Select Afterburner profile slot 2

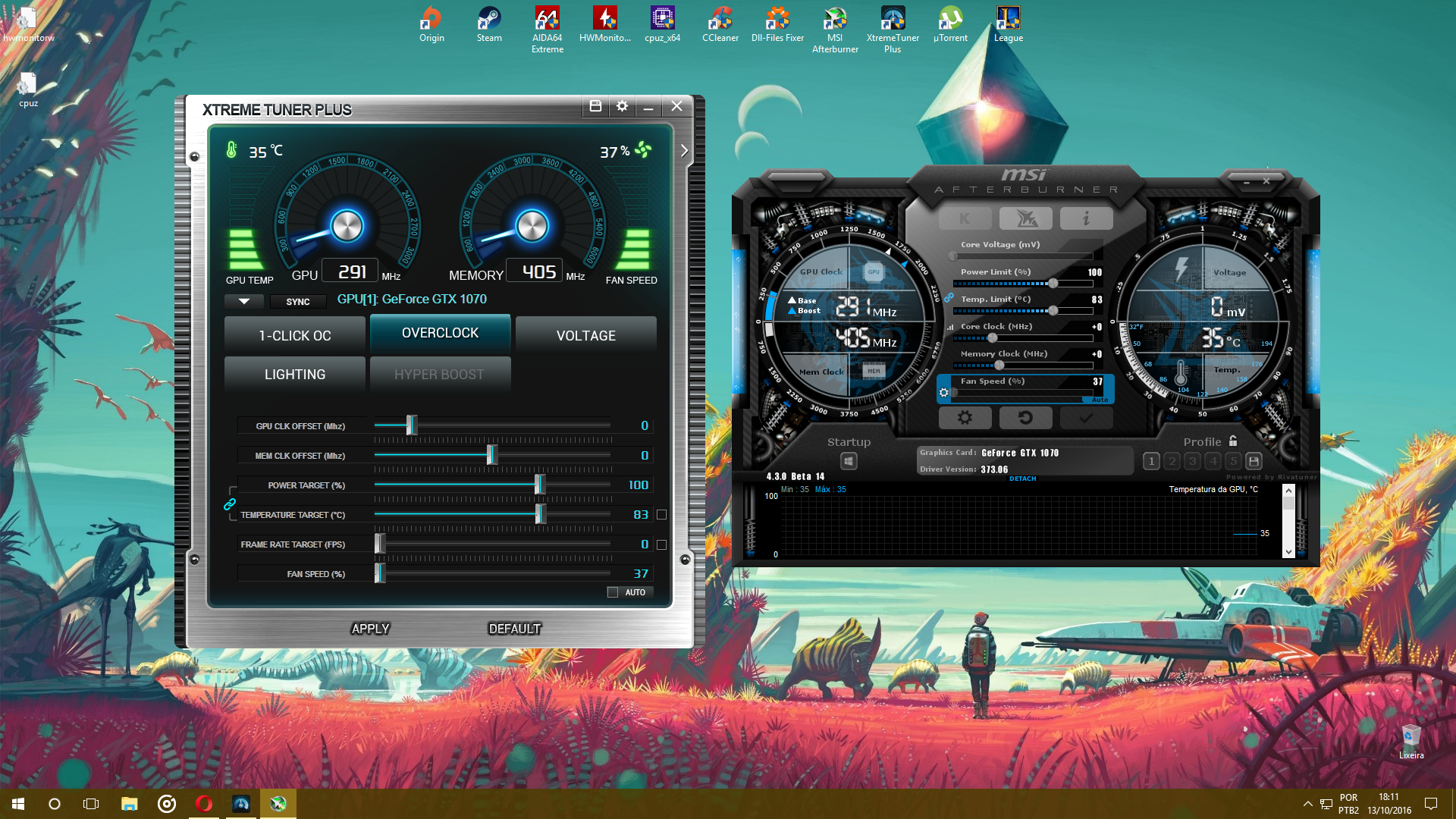[x=1172, y=461]
